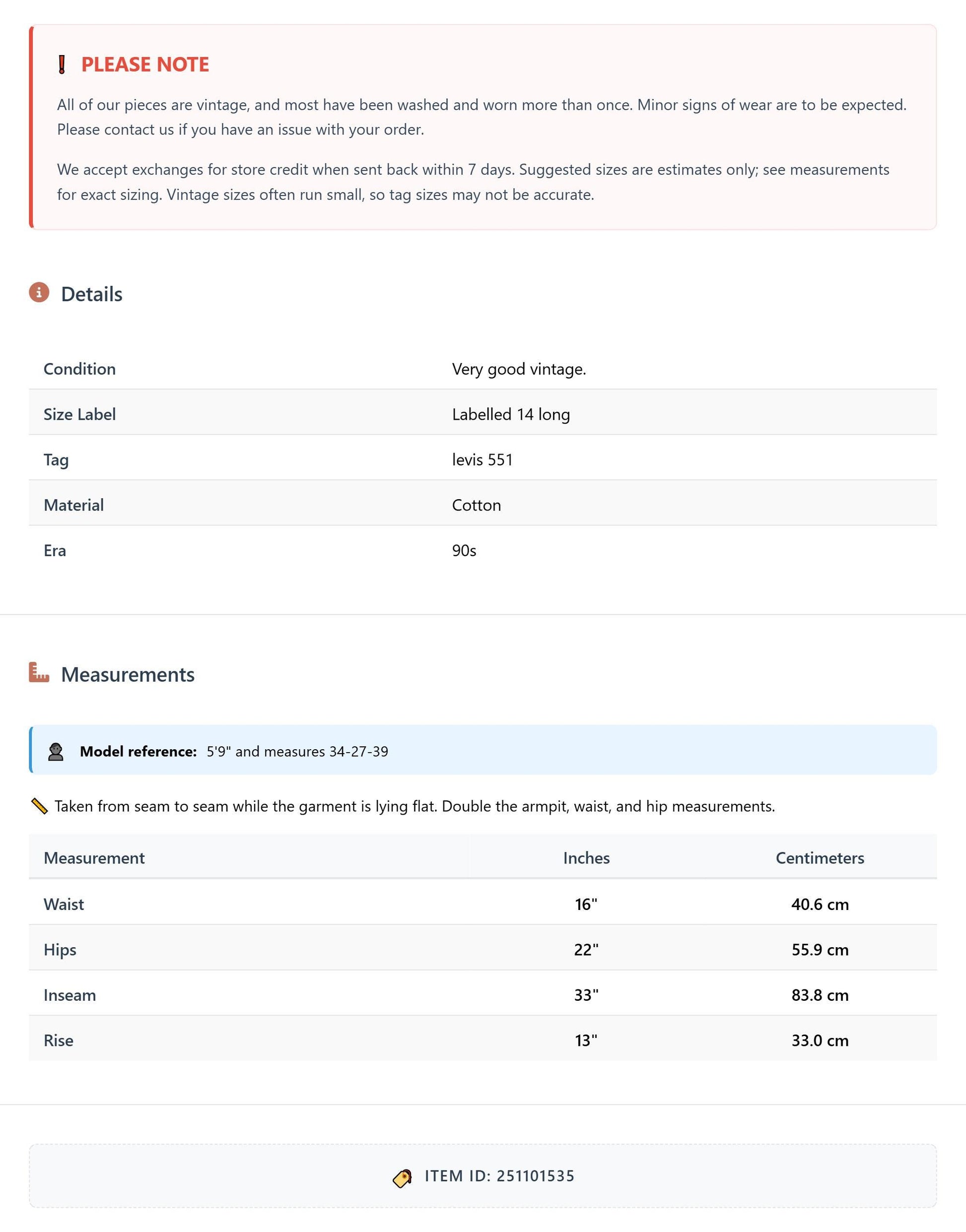Click the Material value Cotton

pos(477,505)
